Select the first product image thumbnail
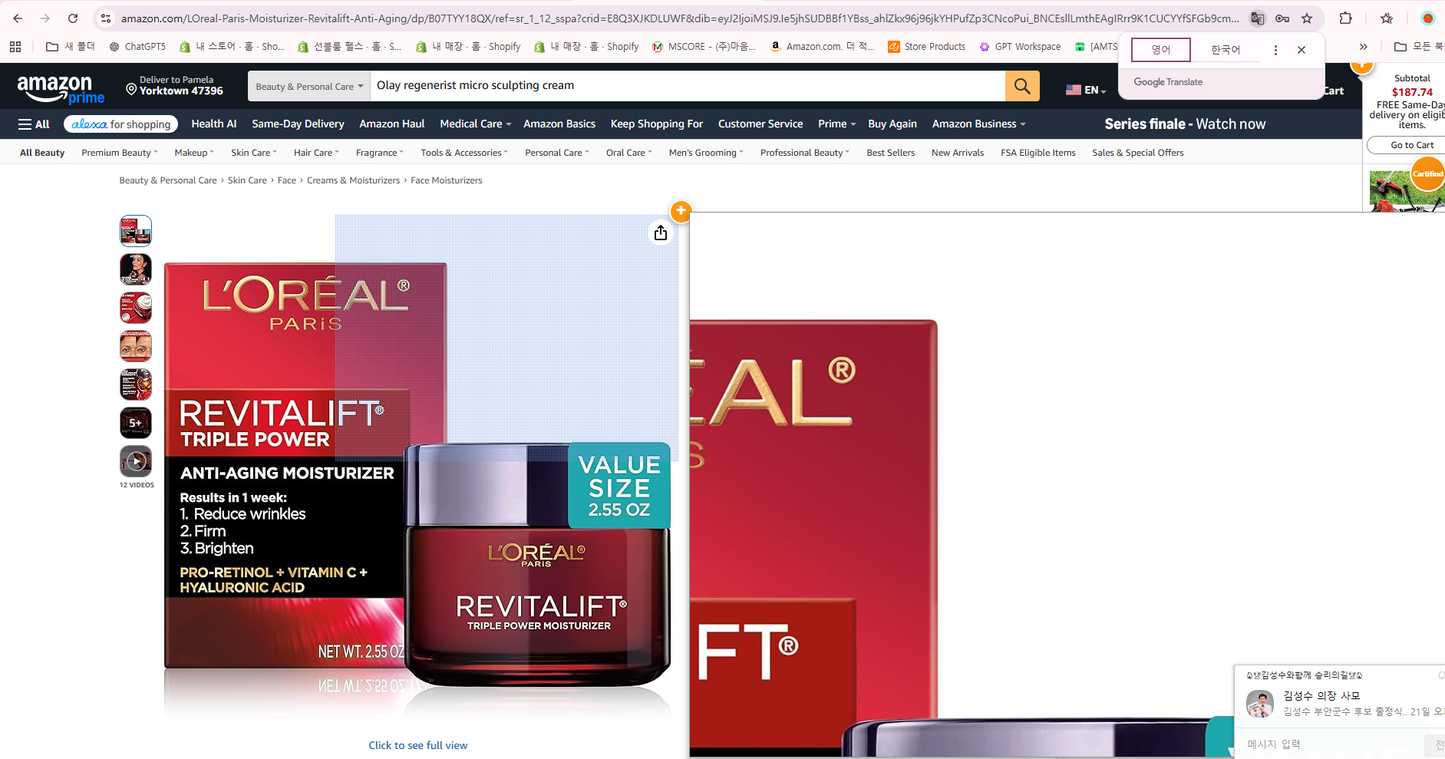The width and height of the screenshot is (1445, 759). coord(136,231)
